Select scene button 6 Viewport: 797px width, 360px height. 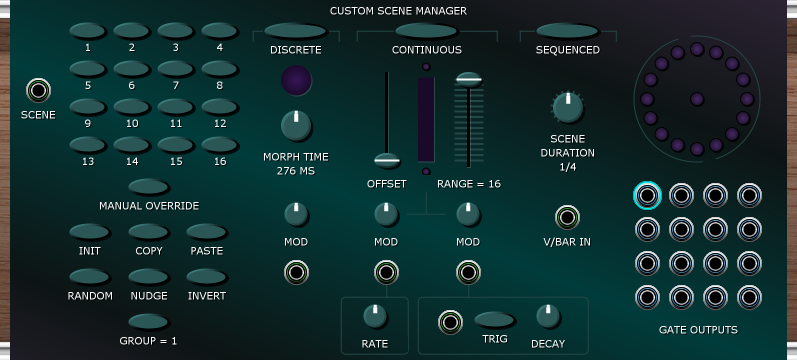click(132, 68)
